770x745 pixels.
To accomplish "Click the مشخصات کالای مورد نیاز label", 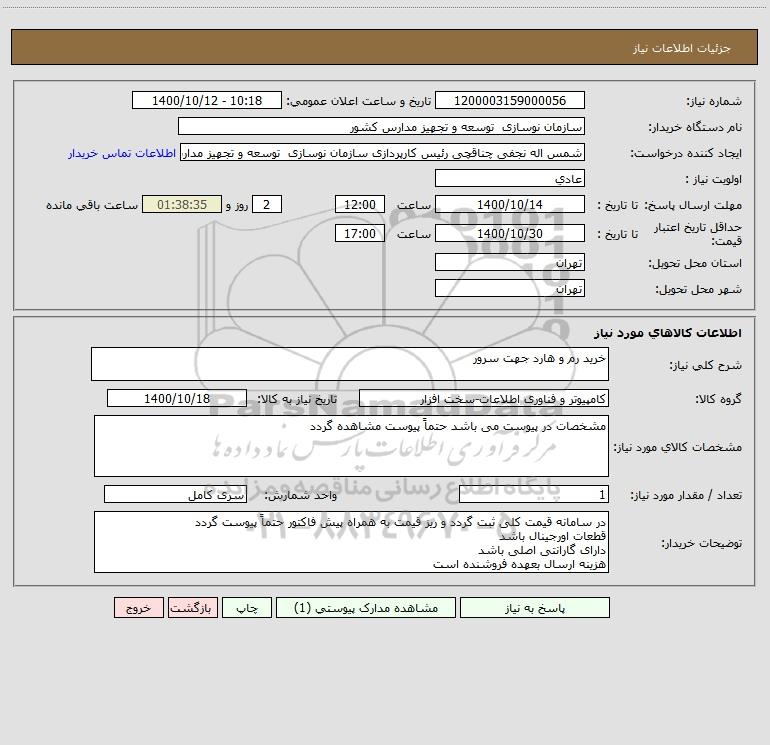I will (x=678, y=447).
